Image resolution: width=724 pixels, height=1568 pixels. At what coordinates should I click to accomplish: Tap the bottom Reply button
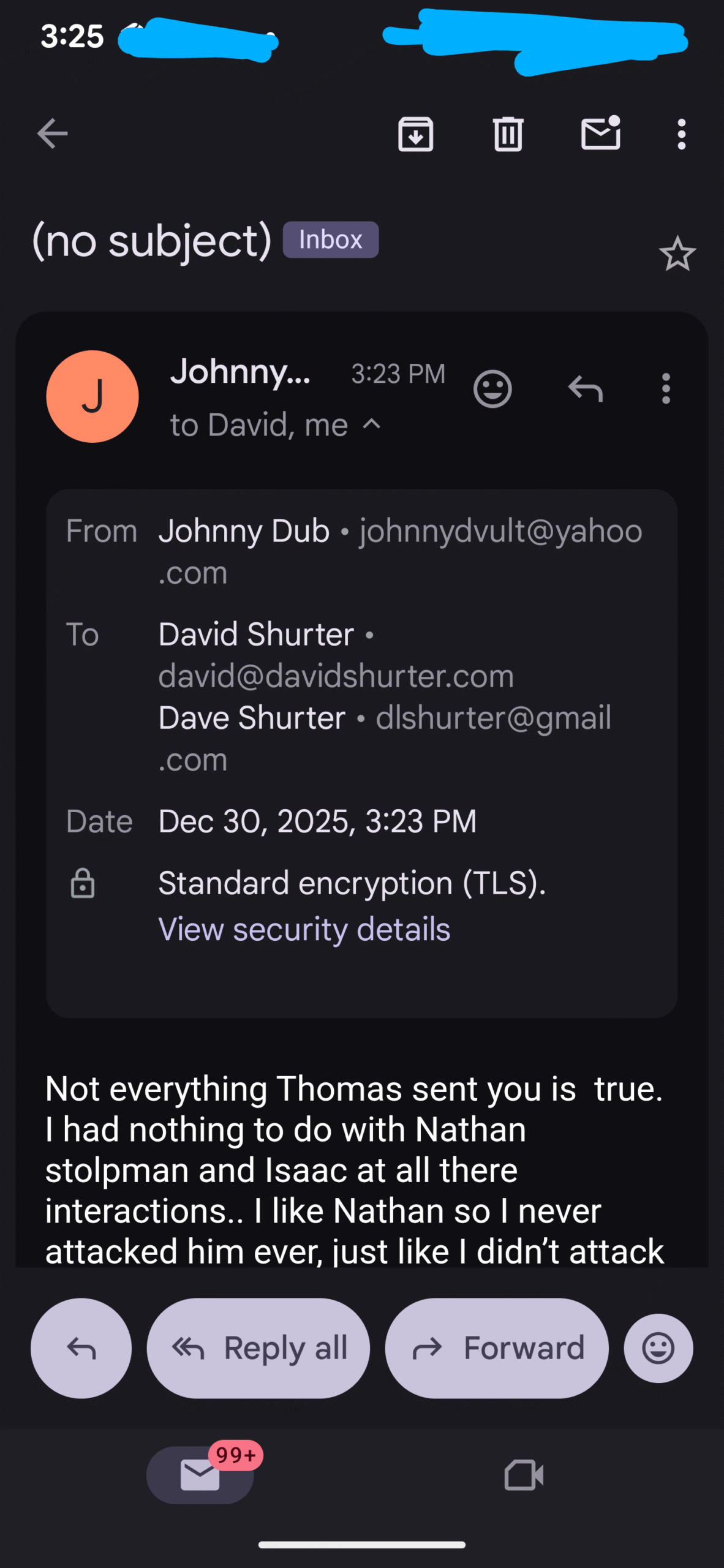pyautogui.click(x=81, y=1348)
